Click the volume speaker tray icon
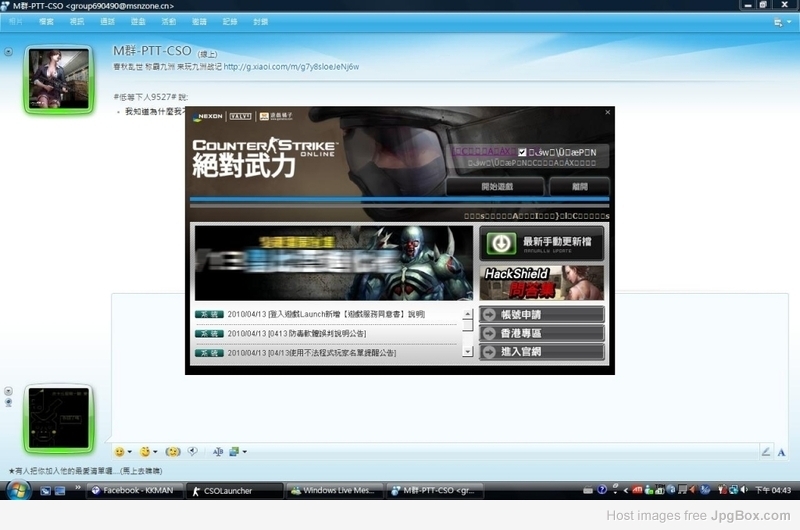The height and width of the screenshot is (530, 800). tap(745, 490)
